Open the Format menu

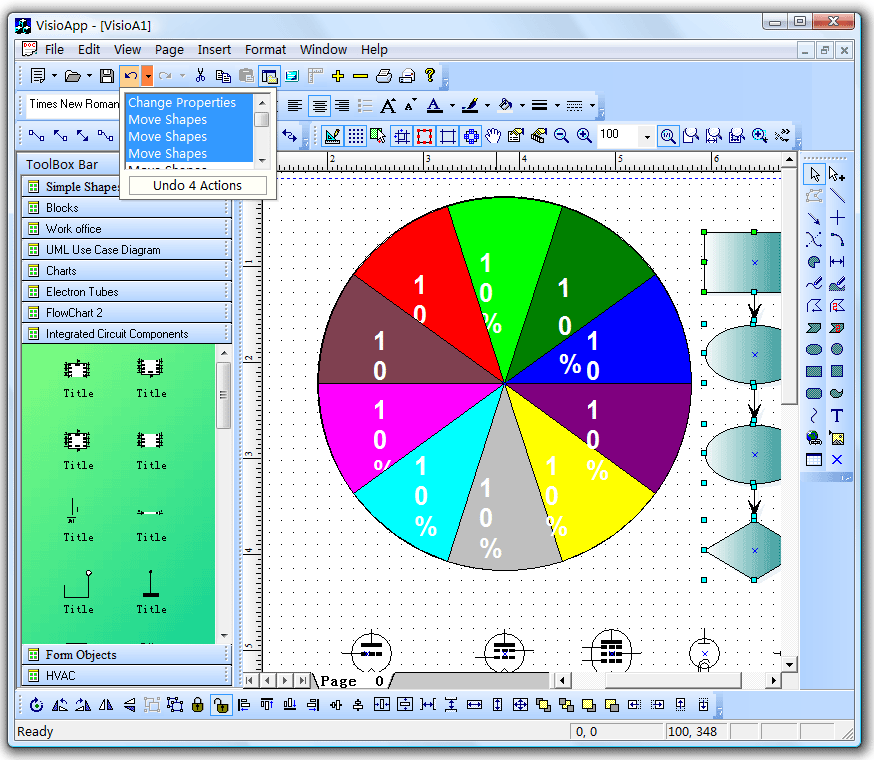(x=265, y=50)
